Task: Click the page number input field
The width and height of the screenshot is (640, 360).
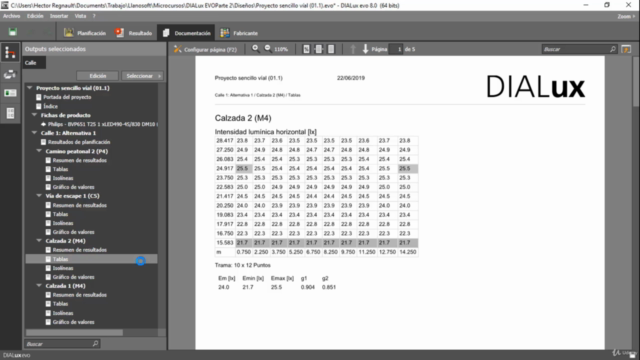Action: (x=396, y=49)
